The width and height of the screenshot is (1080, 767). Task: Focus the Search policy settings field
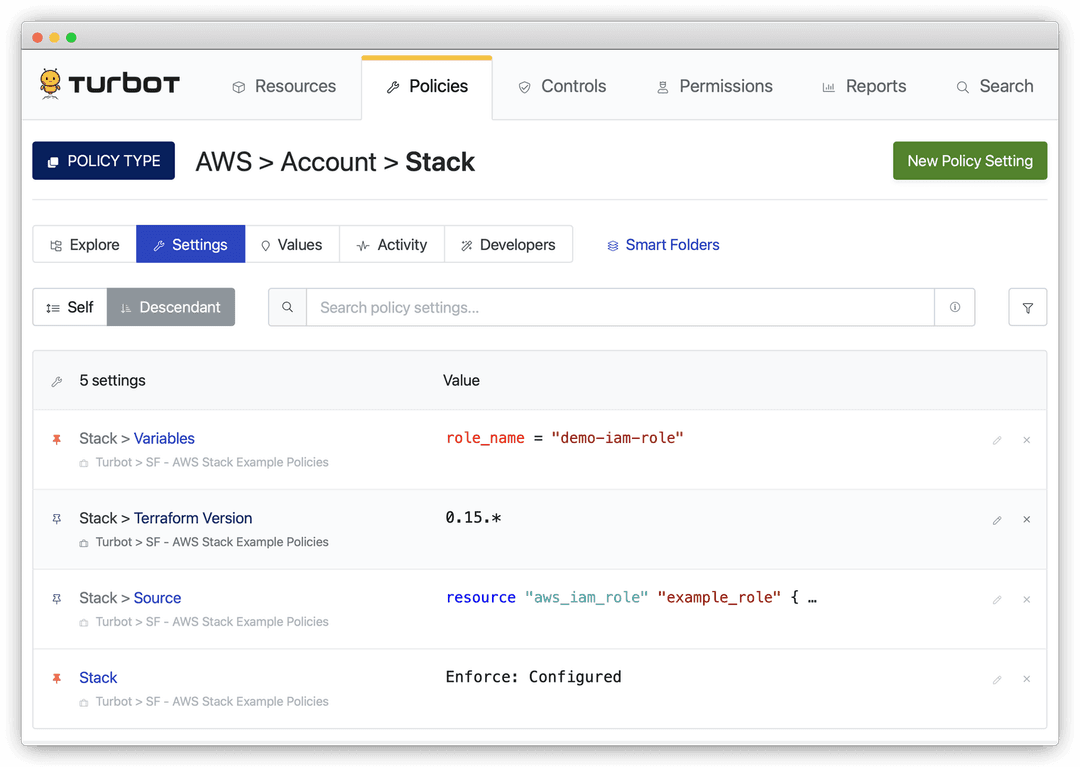(x=620, y=307)
